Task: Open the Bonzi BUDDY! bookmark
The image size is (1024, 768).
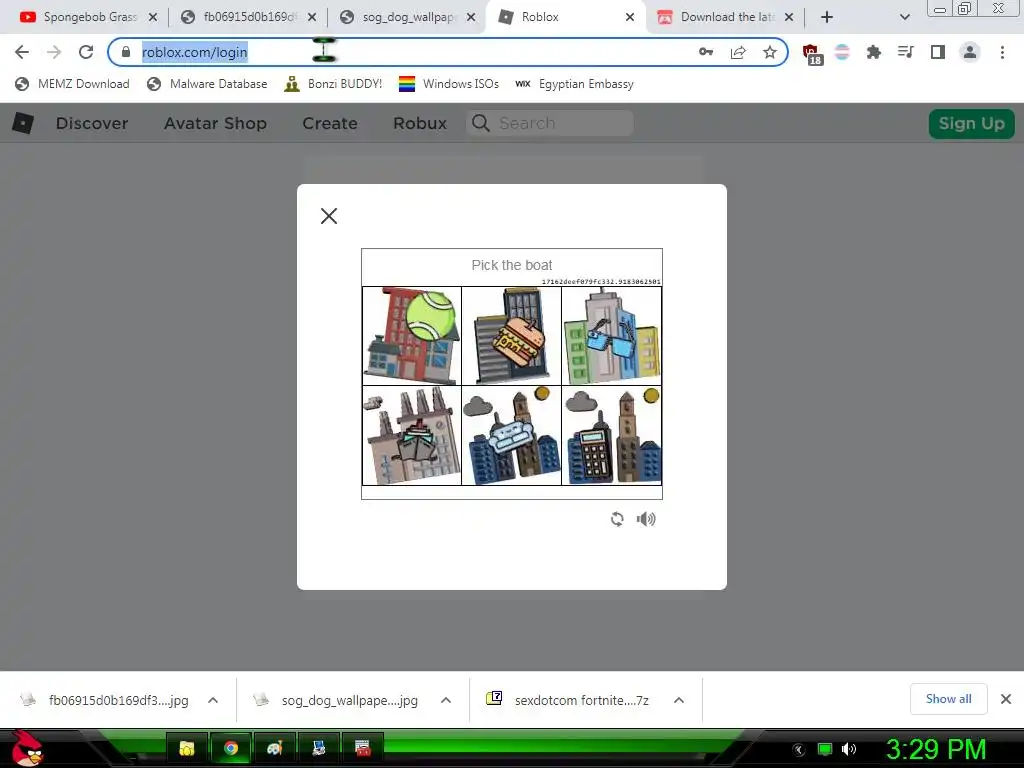Action: click(x=333, y=84)
